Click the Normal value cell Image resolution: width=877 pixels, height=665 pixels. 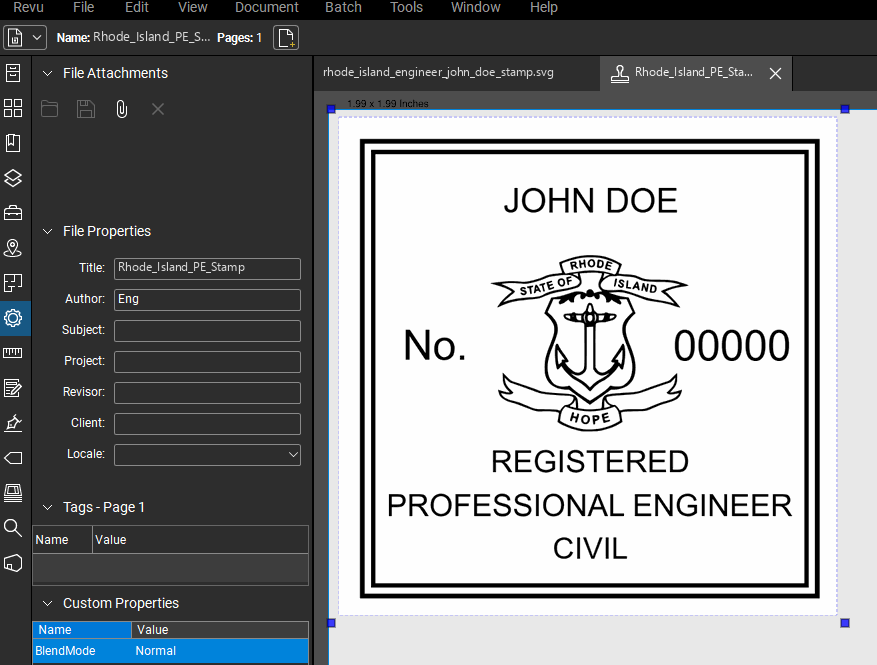click(x=220, y=651)
